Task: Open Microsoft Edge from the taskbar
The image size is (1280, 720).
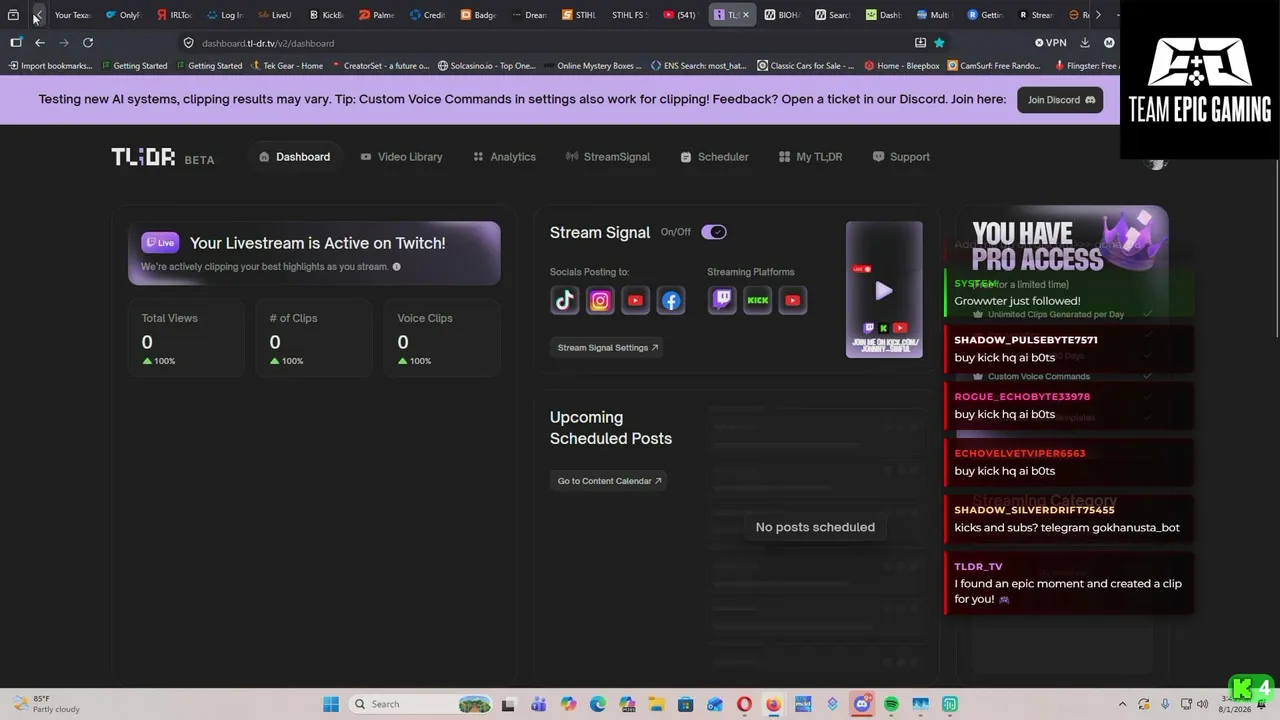Action: coord(597,704)
